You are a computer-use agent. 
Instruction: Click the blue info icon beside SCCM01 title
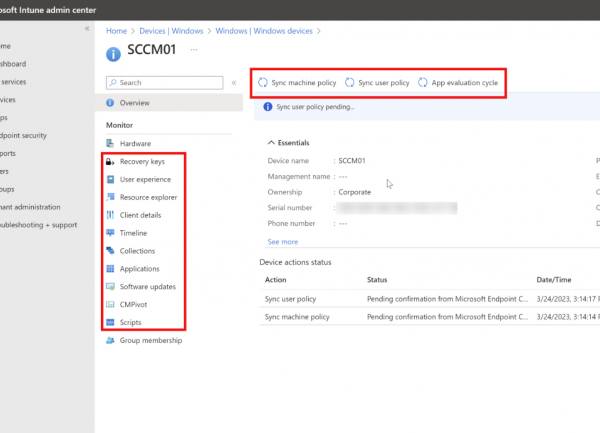pyautogui.click(x=113, y=54)
